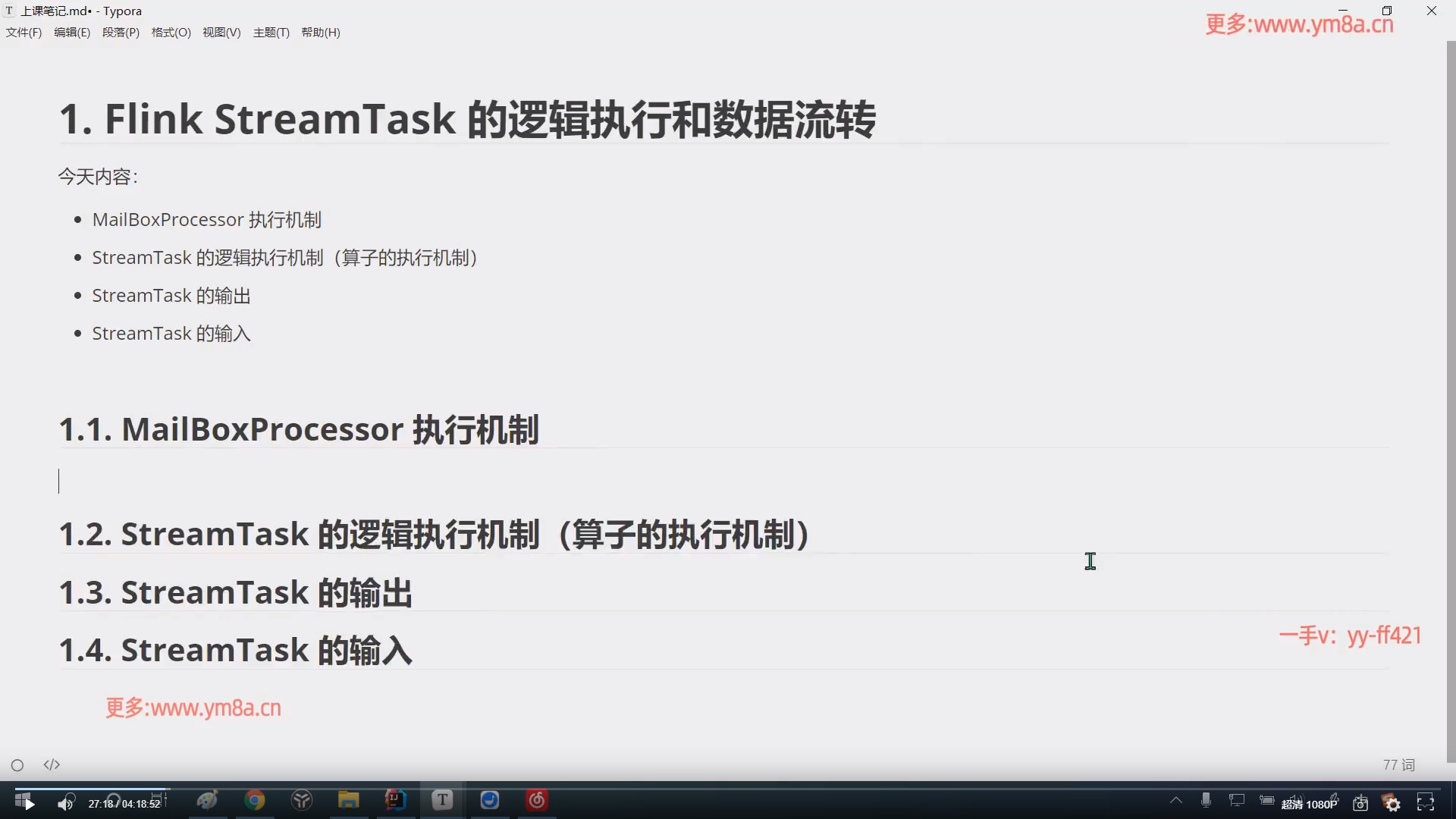
Task: Open the 格式(O) menu
Action: [171, 33]
